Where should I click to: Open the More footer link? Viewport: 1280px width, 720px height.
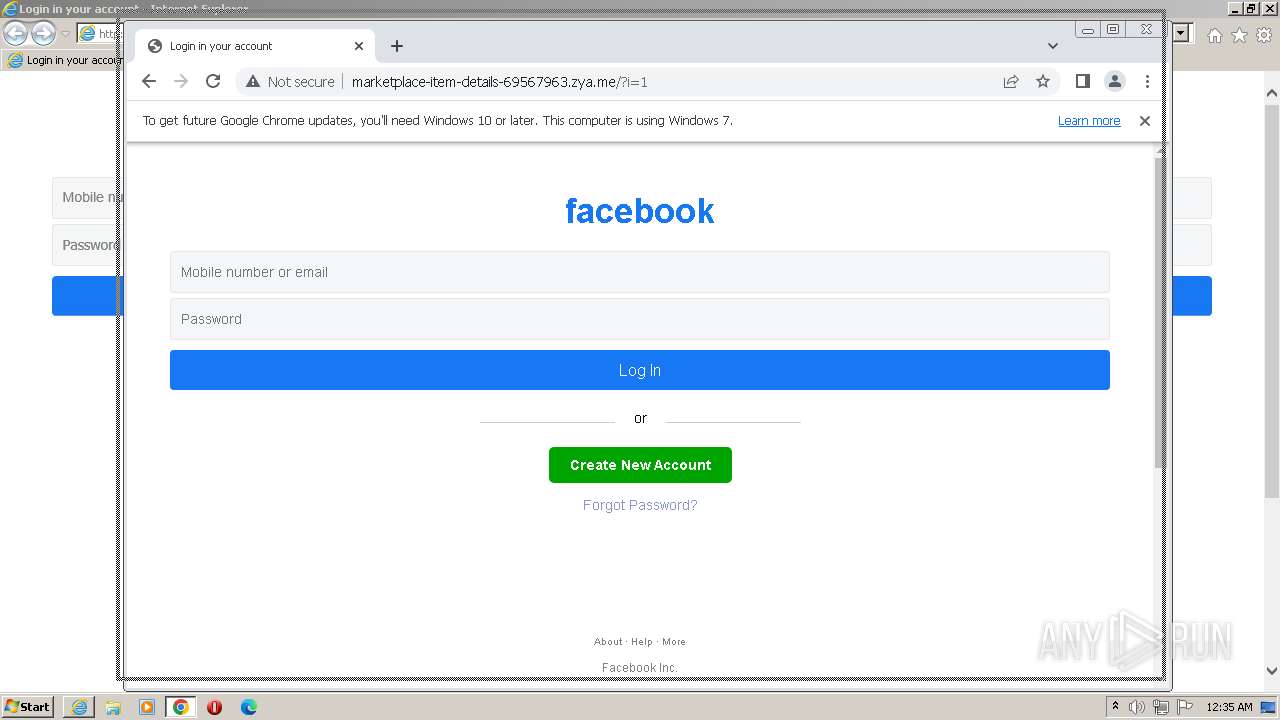[x=674, y=642]
